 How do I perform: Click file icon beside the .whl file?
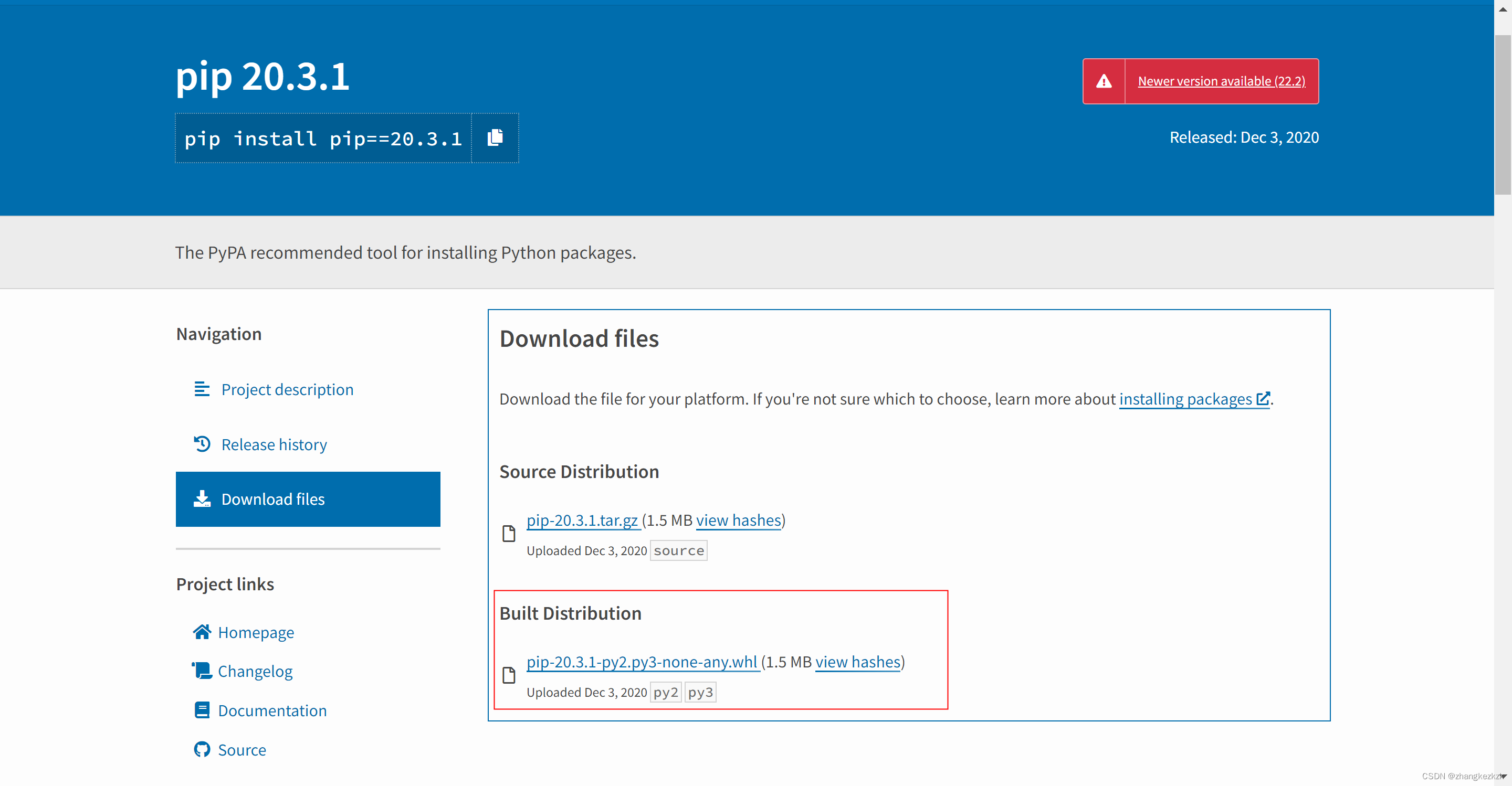click(509, 675)
